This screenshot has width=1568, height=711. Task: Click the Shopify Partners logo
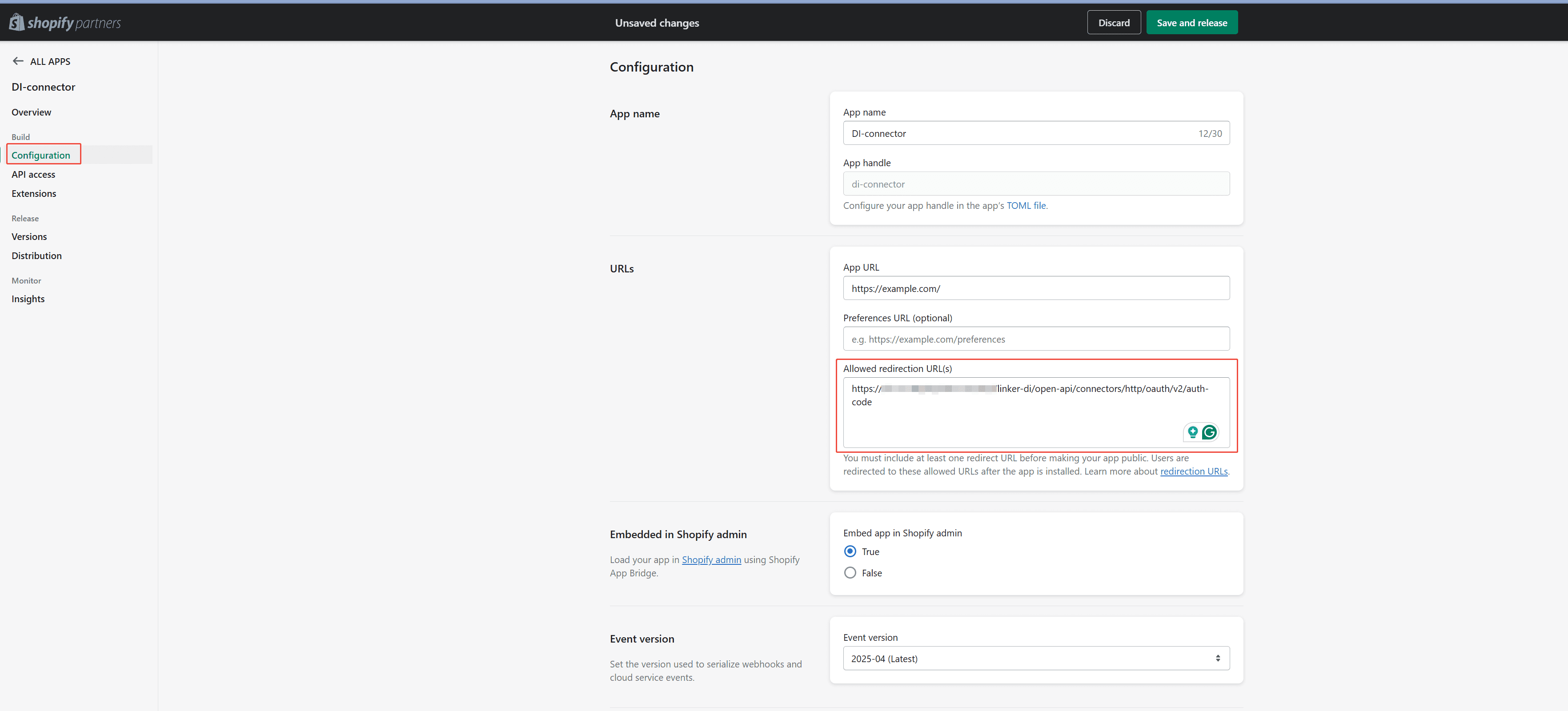point(65,23)
